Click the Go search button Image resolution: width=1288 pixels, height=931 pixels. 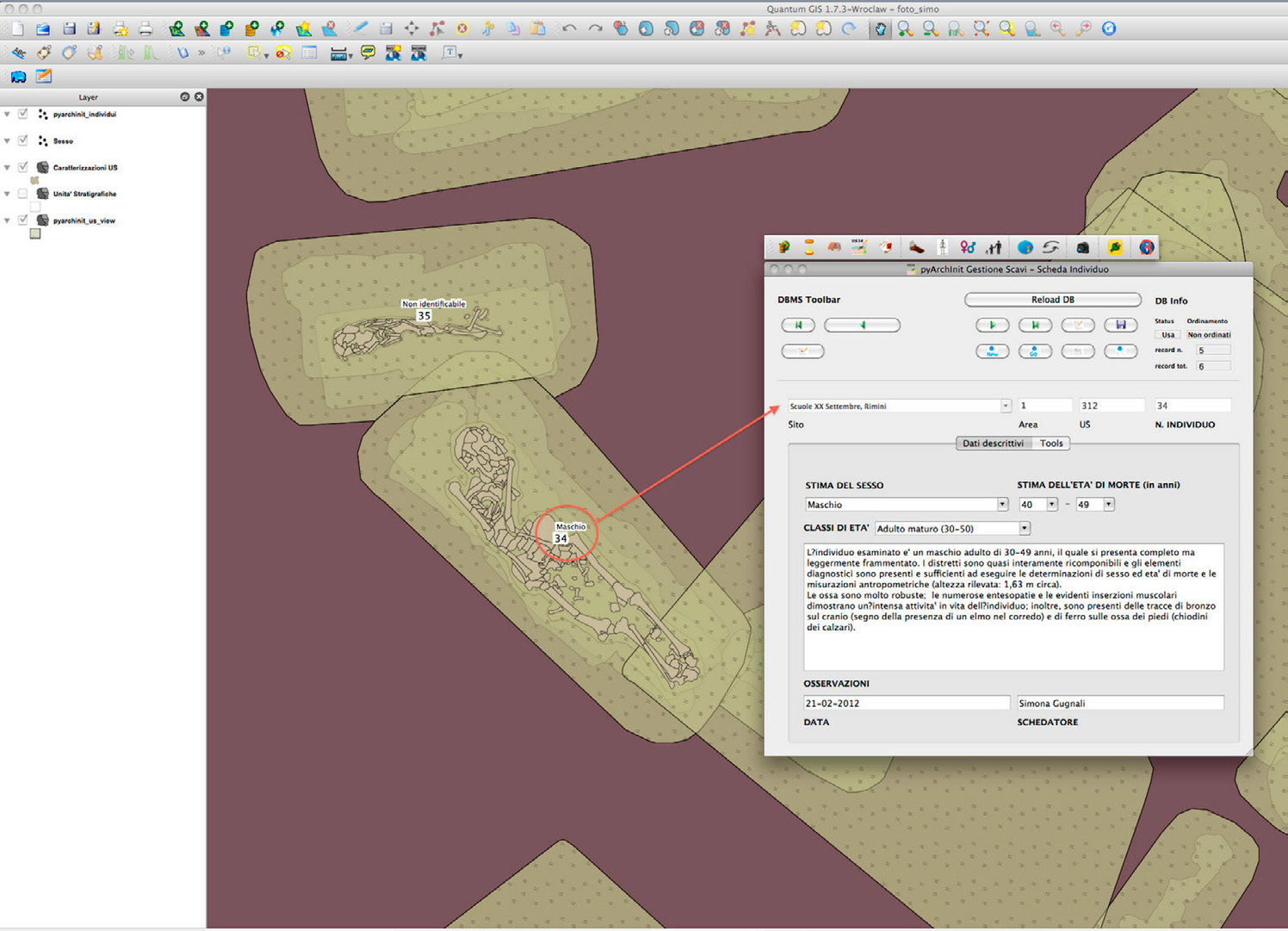(1035, 351)
